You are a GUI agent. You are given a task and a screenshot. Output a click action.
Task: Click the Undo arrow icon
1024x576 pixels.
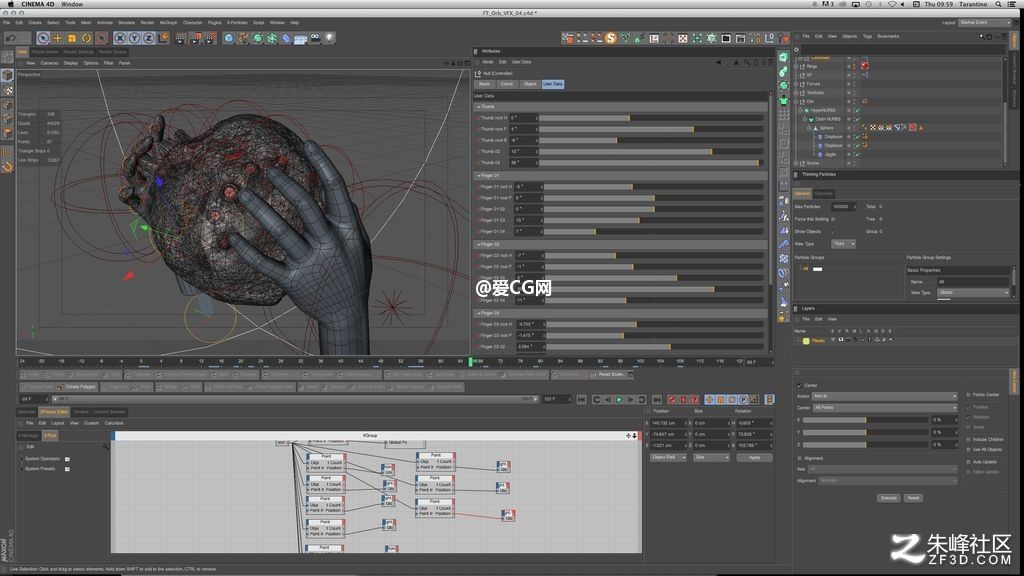[10, 39]
